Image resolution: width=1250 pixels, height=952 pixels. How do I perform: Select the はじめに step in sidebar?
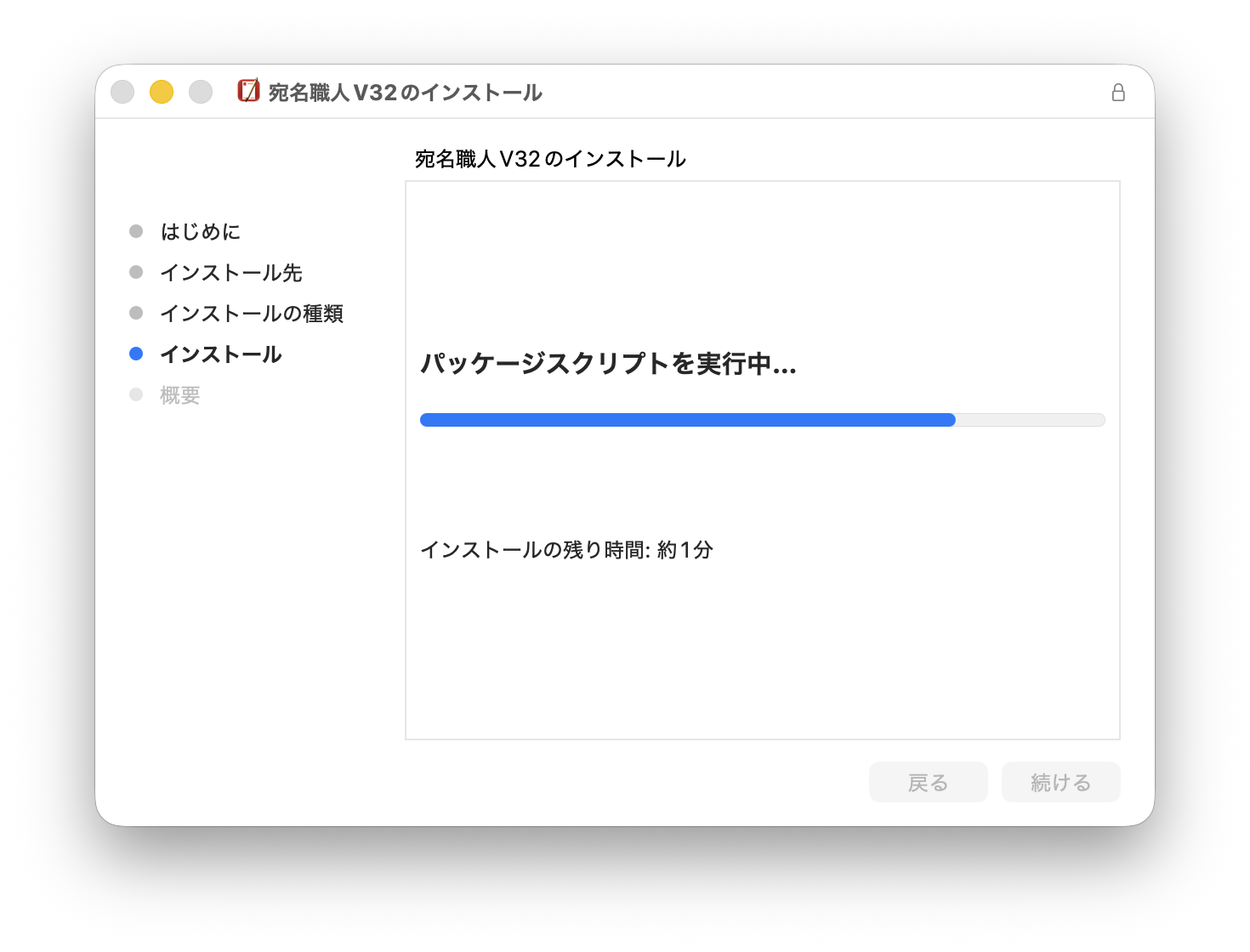pyautogui.click(x=201, y=231)
